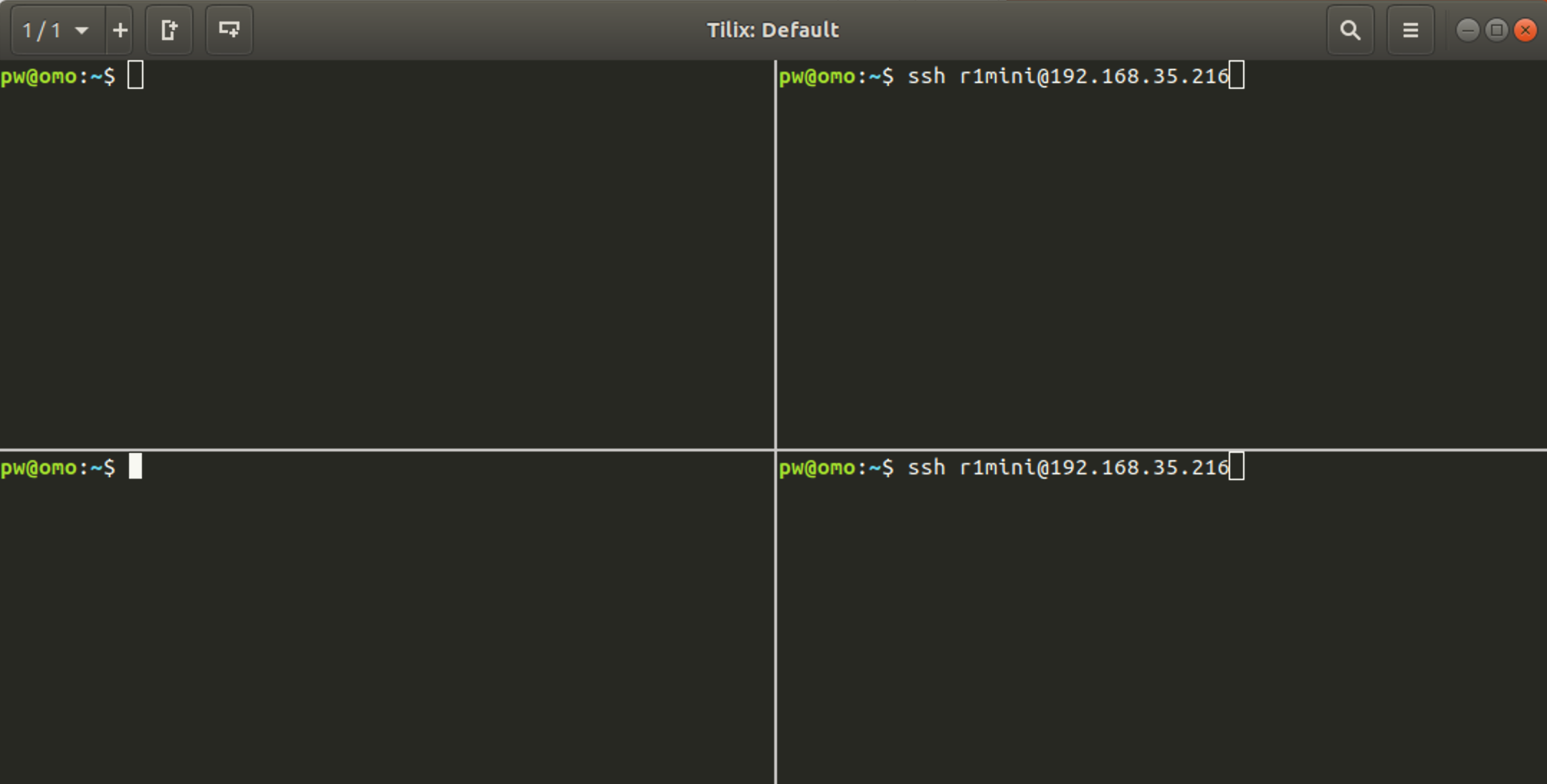The image size is (1547, 784).
Task: Click the plus button to add session
Action: coord(120,30)
